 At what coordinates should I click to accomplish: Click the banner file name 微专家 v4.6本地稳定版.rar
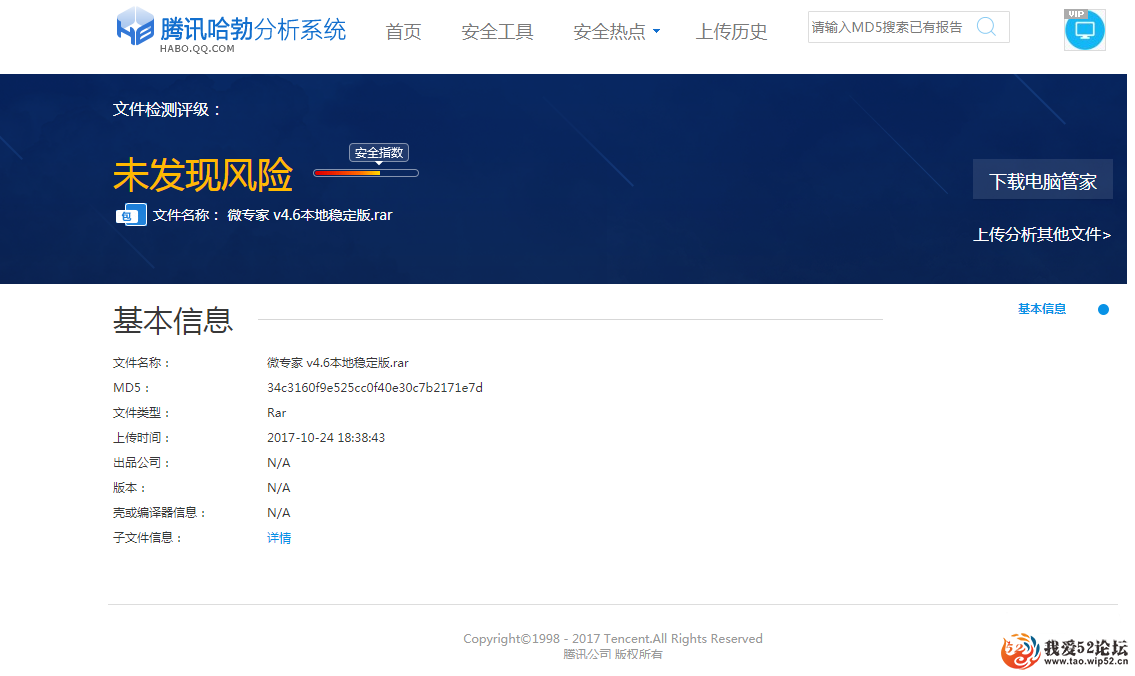click(310, 215)
